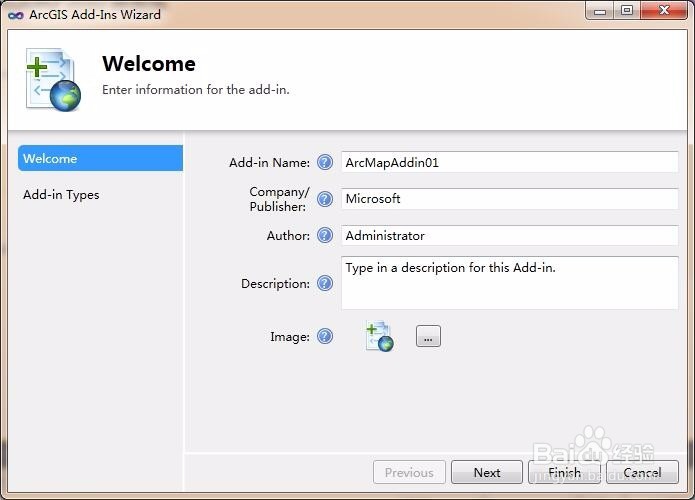Screen dimensions: 695x500
Task: Click the 'Add-in Name:' label
Action: pos(269,163)
